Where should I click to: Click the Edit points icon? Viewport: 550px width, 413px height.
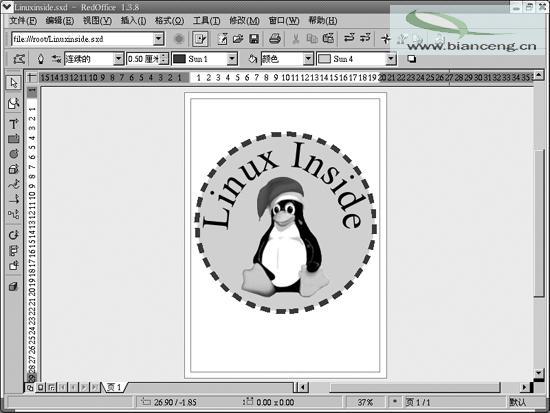[x=19, y=59]
